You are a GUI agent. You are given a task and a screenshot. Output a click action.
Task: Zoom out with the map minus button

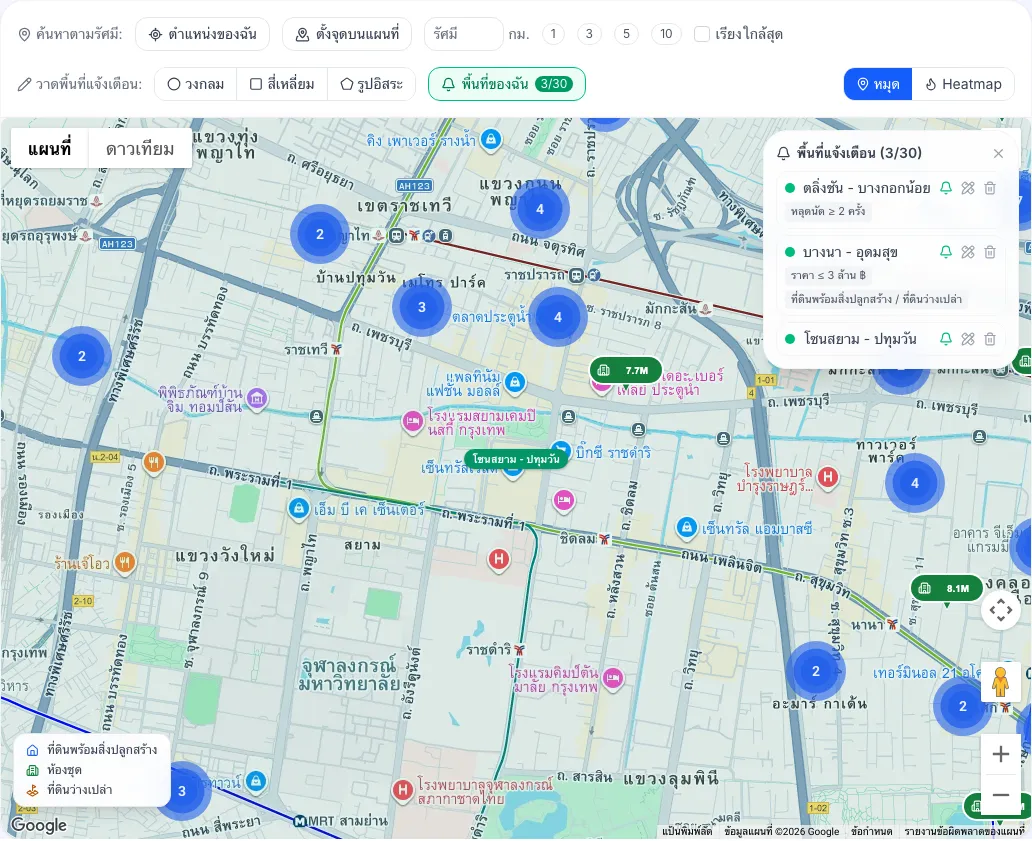click(1000, 795)
